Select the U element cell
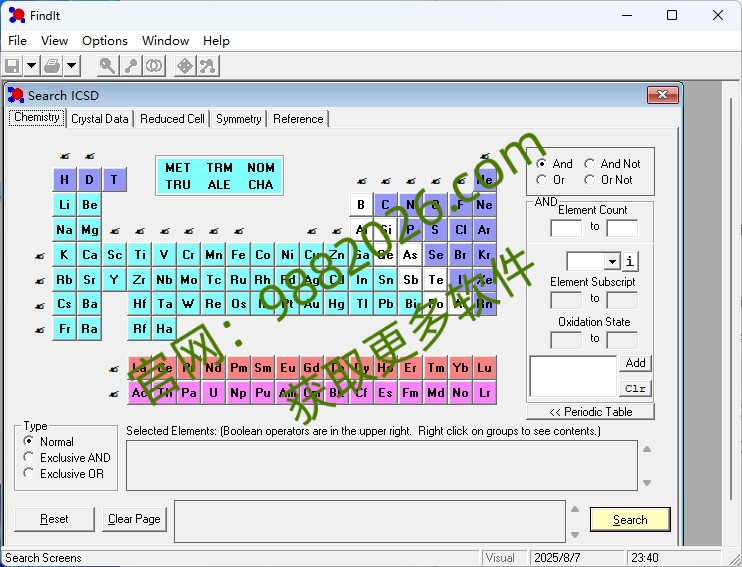This screenshot has height=567, width=742. pyautogui.click(x=213, y=393)
